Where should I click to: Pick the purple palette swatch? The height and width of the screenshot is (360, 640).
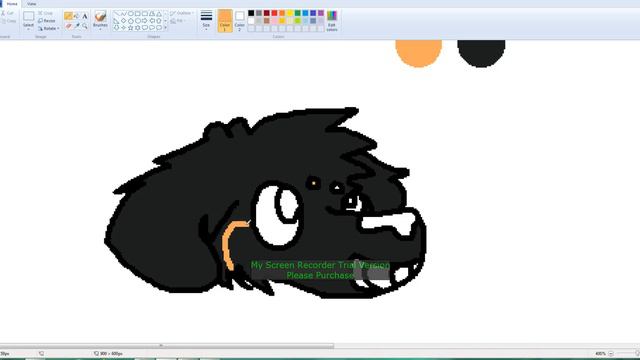(x=321, y=13)
